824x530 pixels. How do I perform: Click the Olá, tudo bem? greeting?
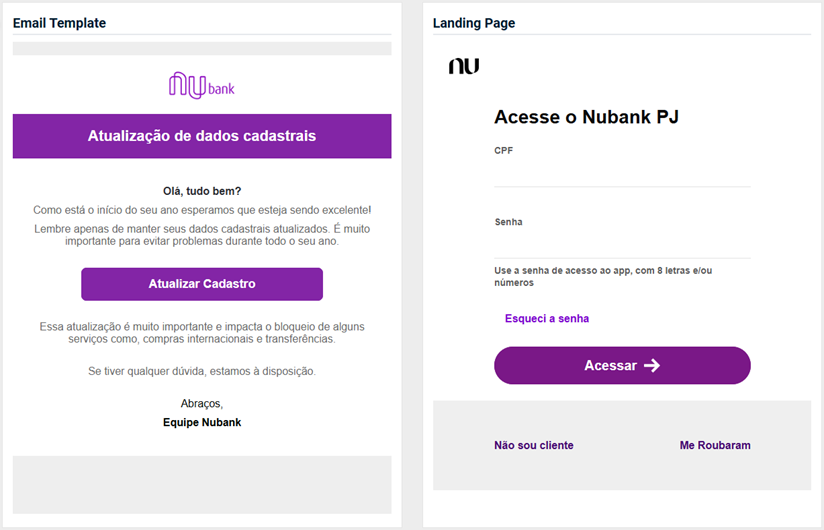coord(202,191)
